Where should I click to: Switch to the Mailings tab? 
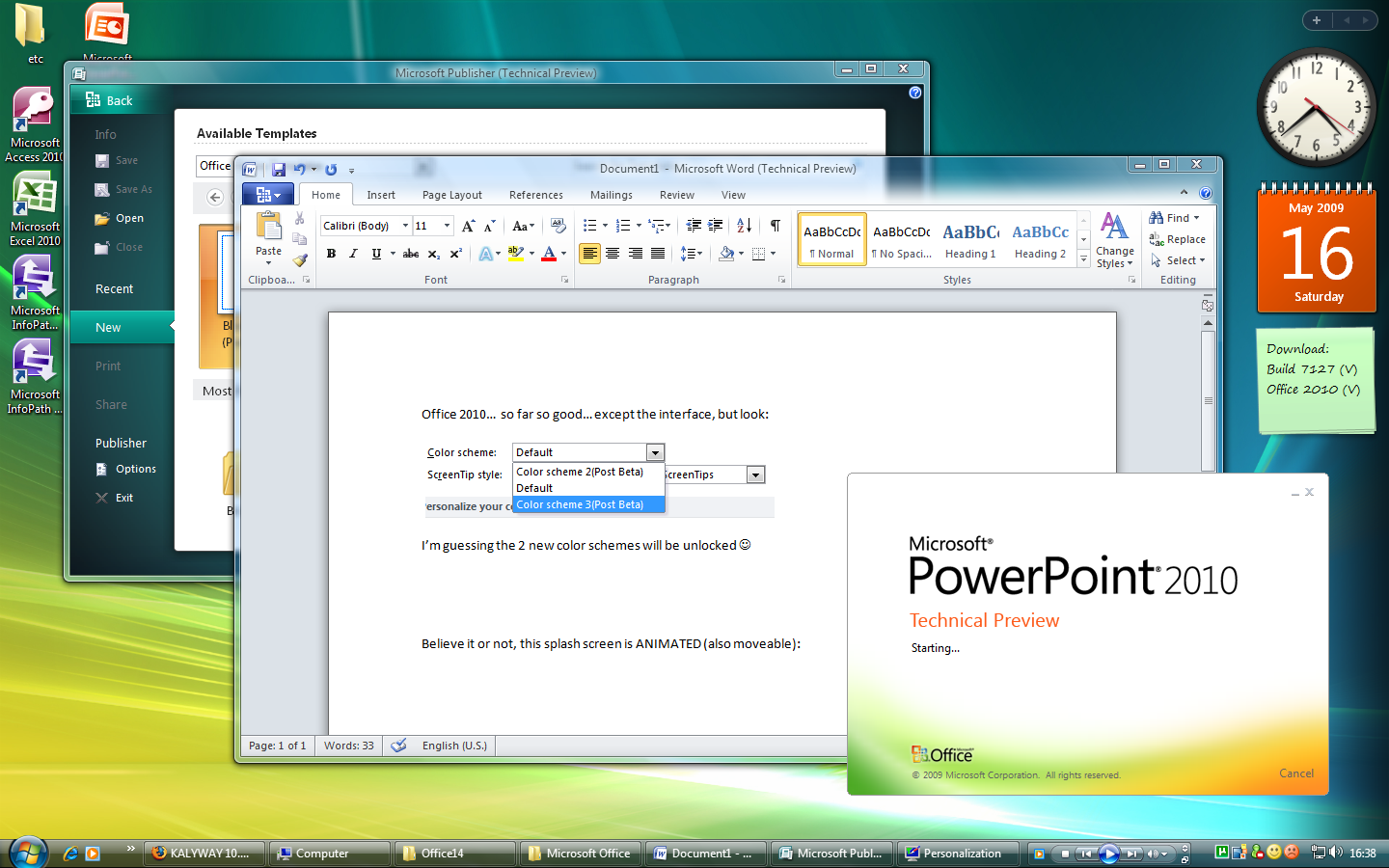tap(612, 195)
